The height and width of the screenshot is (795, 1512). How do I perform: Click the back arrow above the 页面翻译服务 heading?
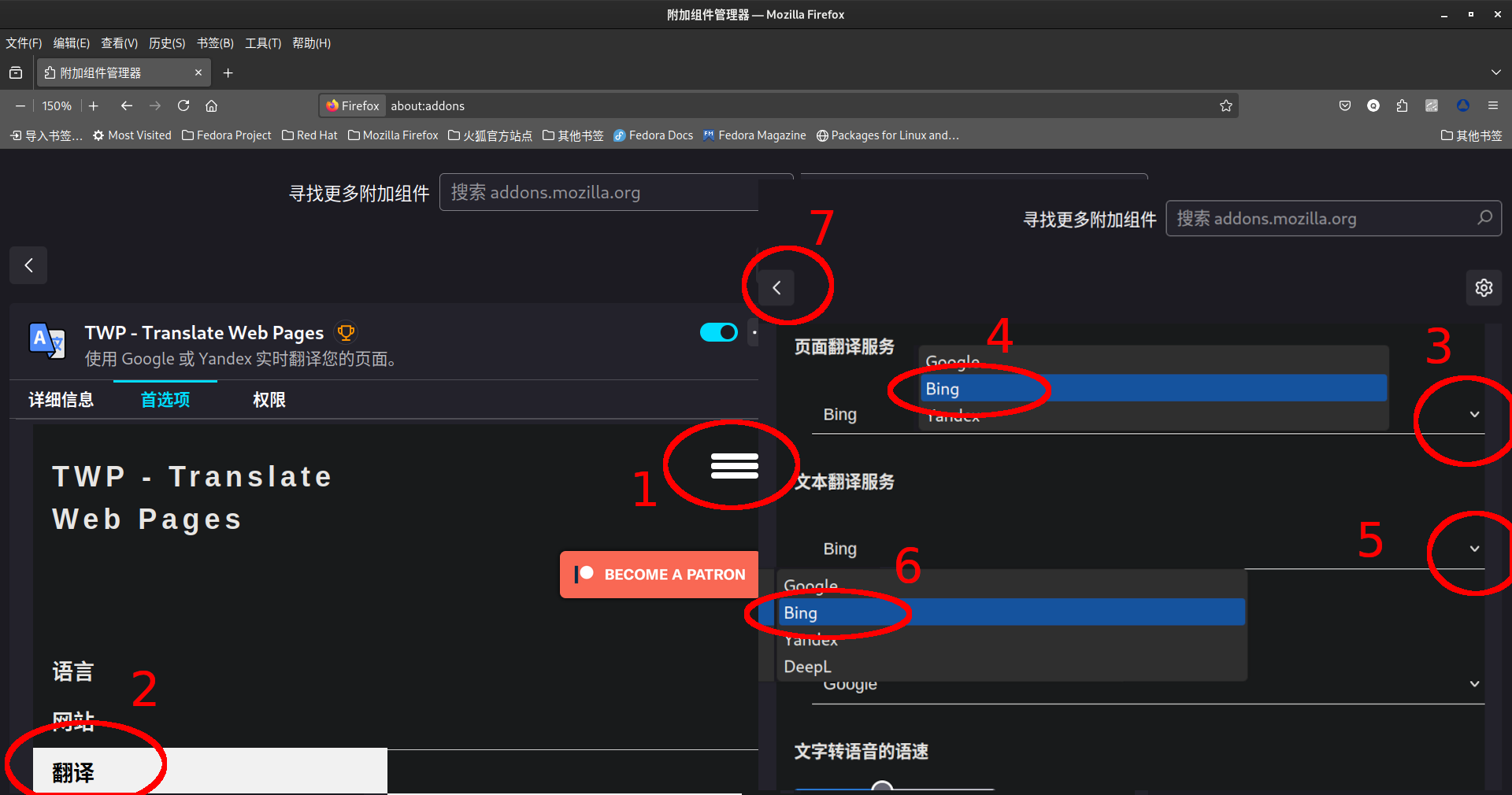[x=776, y=288]
